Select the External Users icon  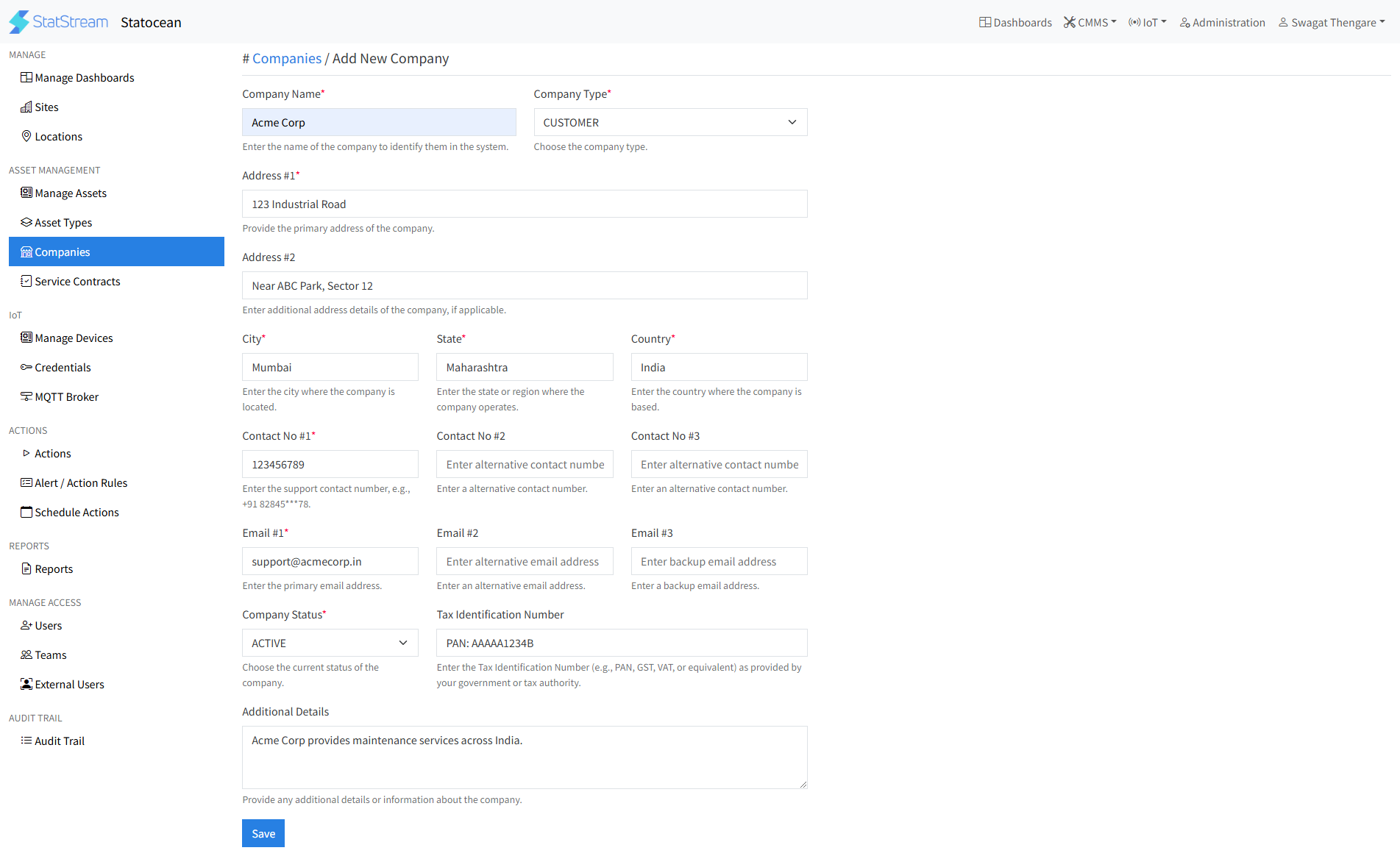tap(26, 684)
